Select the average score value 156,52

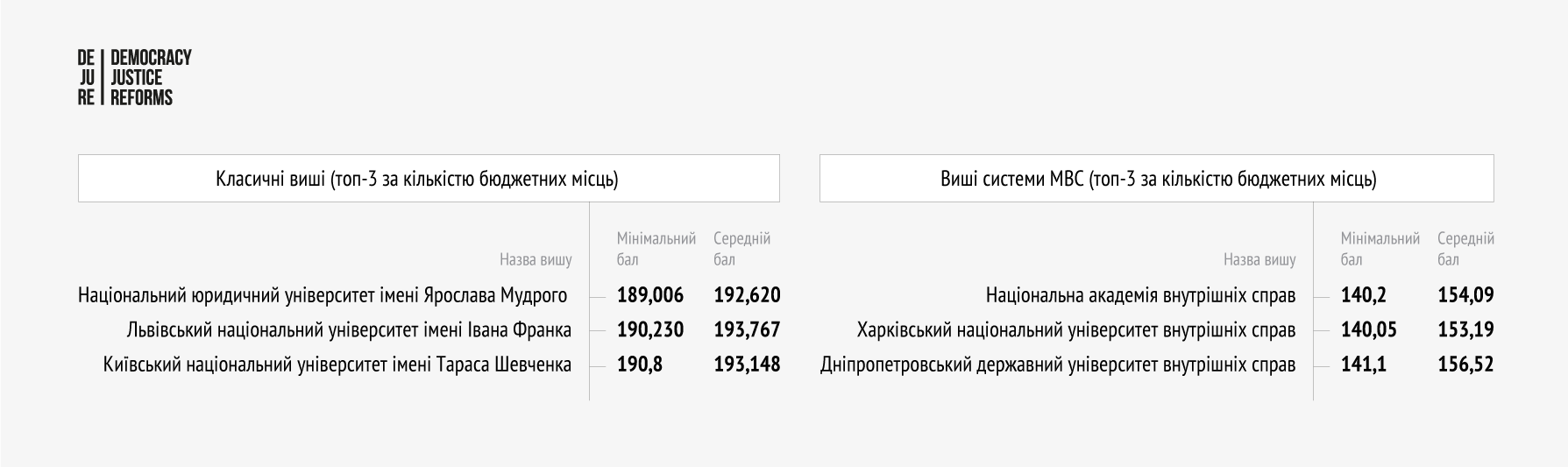[1465, 364]
